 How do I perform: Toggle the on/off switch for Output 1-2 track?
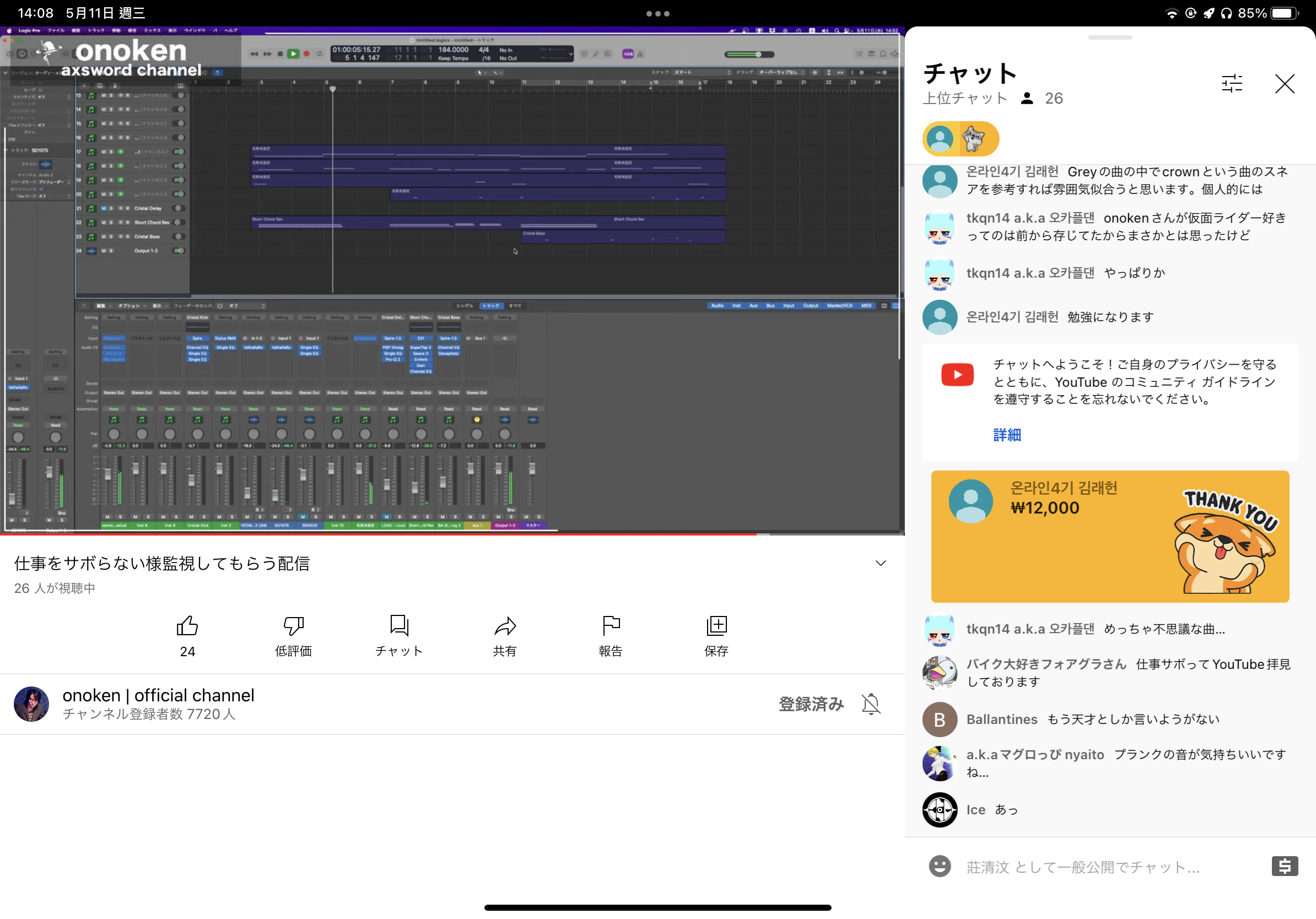point(180,251)
